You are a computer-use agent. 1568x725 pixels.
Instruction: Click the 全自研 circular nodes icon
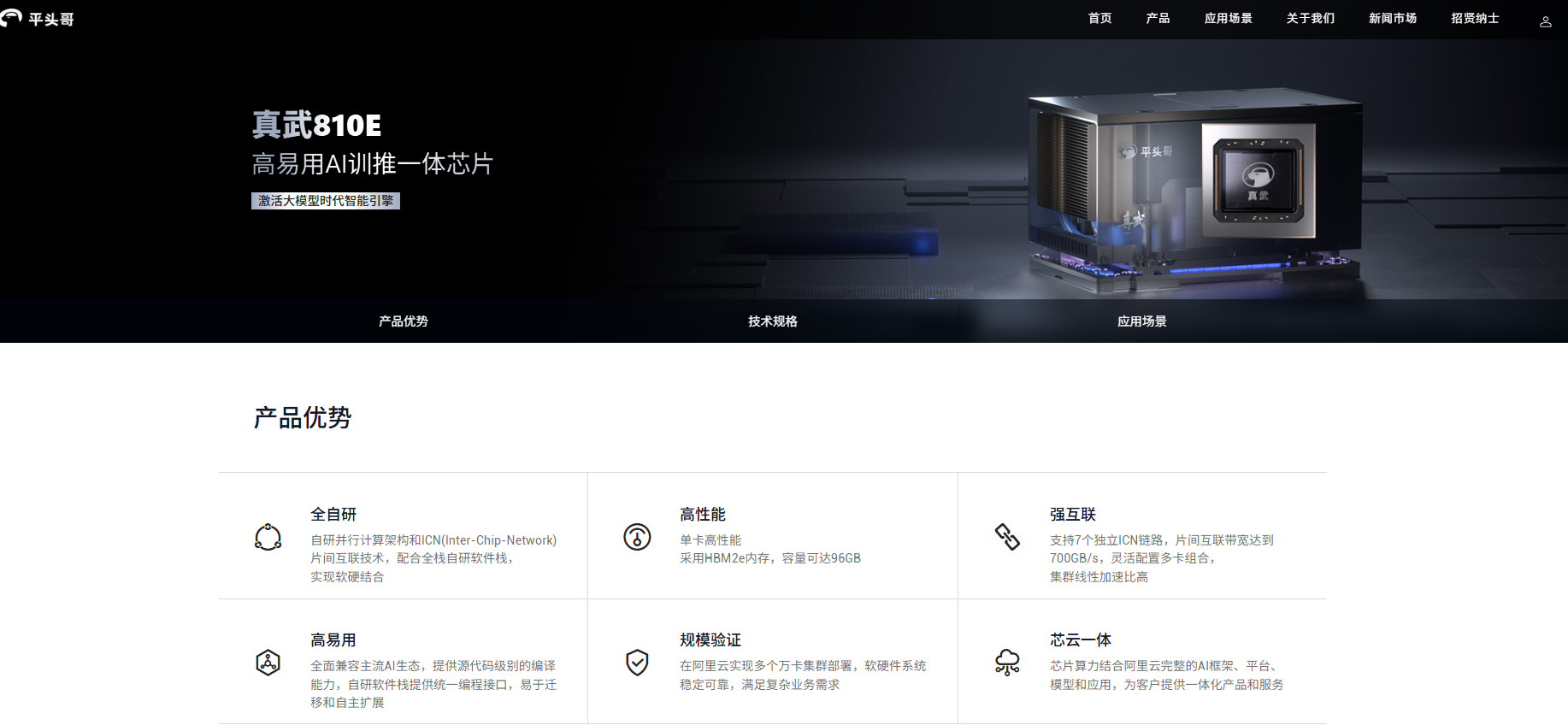pyautogui.click(x=268, y=537)
